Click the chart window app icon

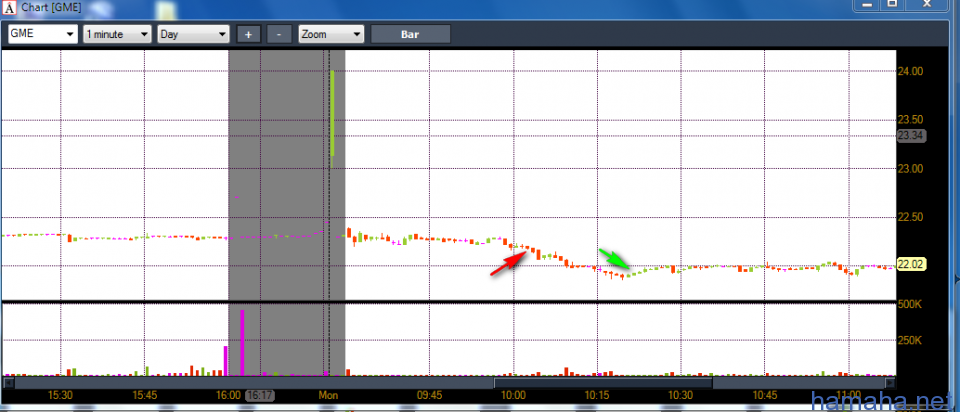coord(9,7)
